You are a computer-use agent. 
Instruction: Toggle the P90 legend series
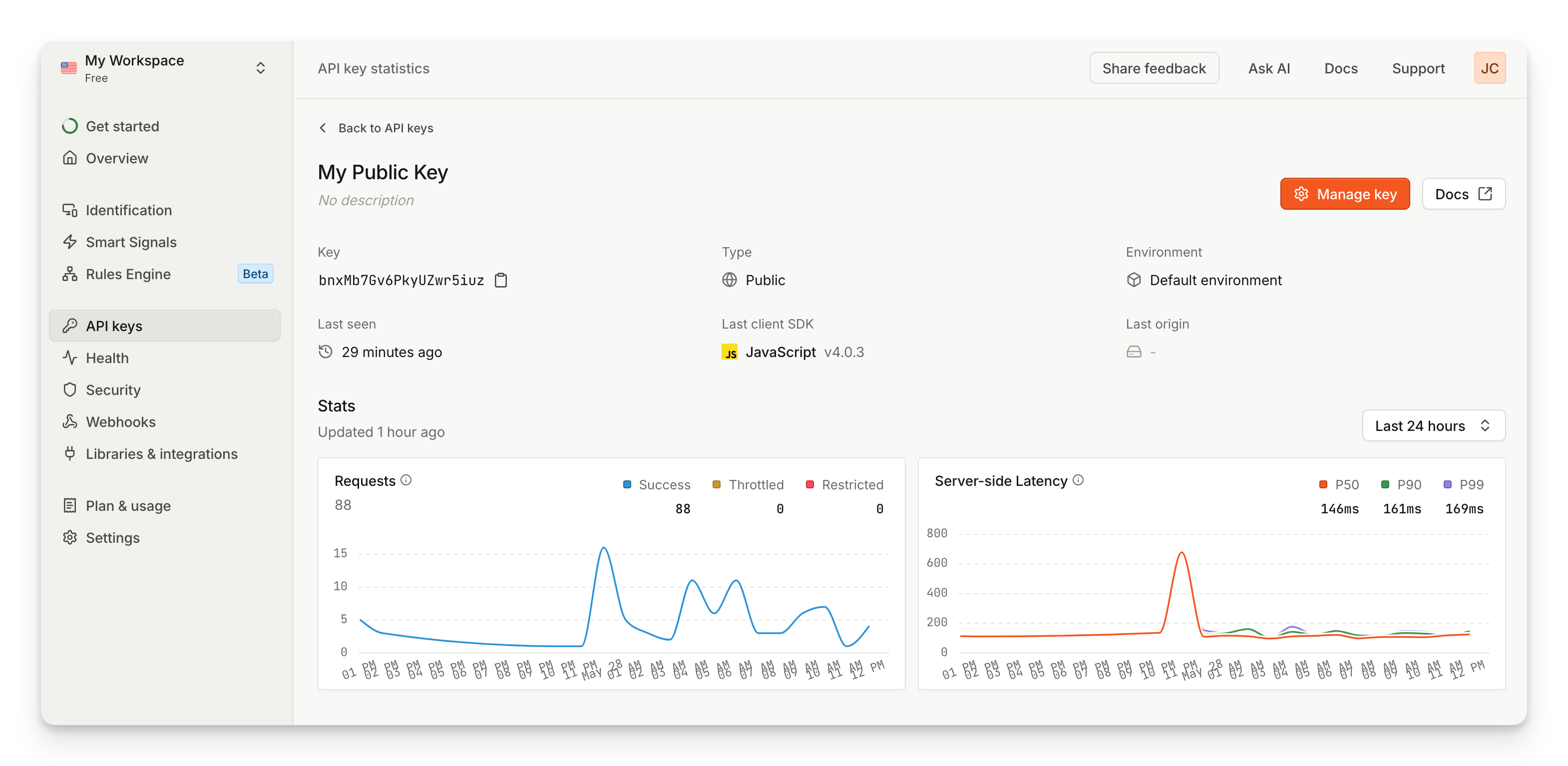1401,485
